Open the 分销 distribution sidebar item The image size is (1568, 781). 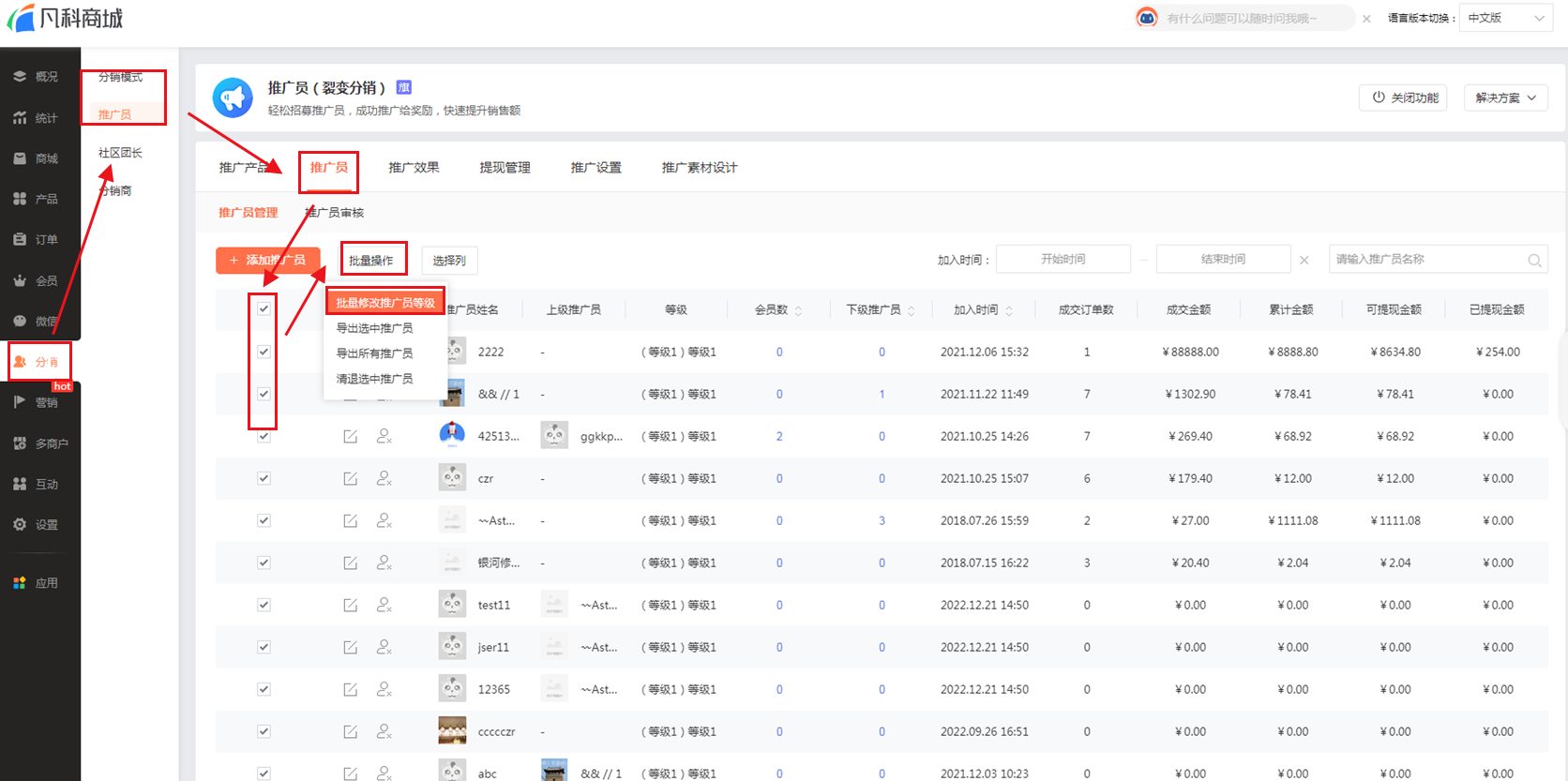point(36,362)
